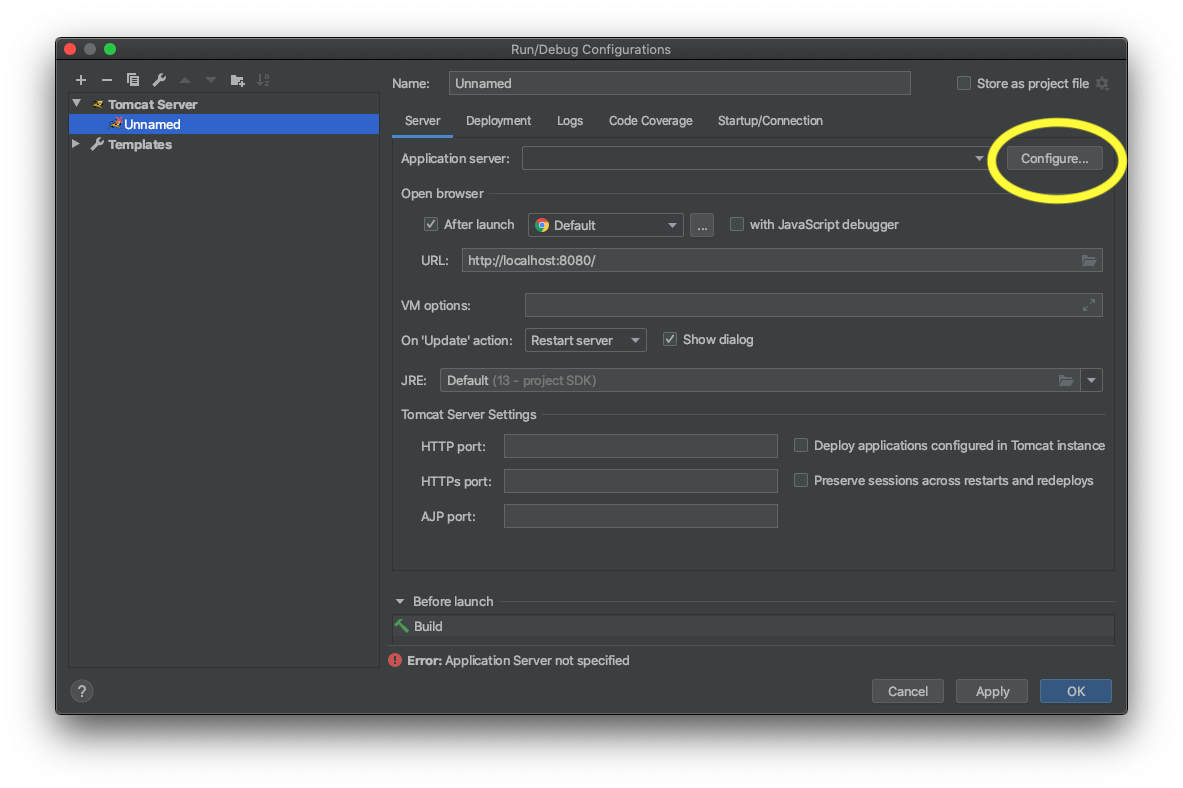
Task: Focus the Name input field
Action: pos(679,83)
